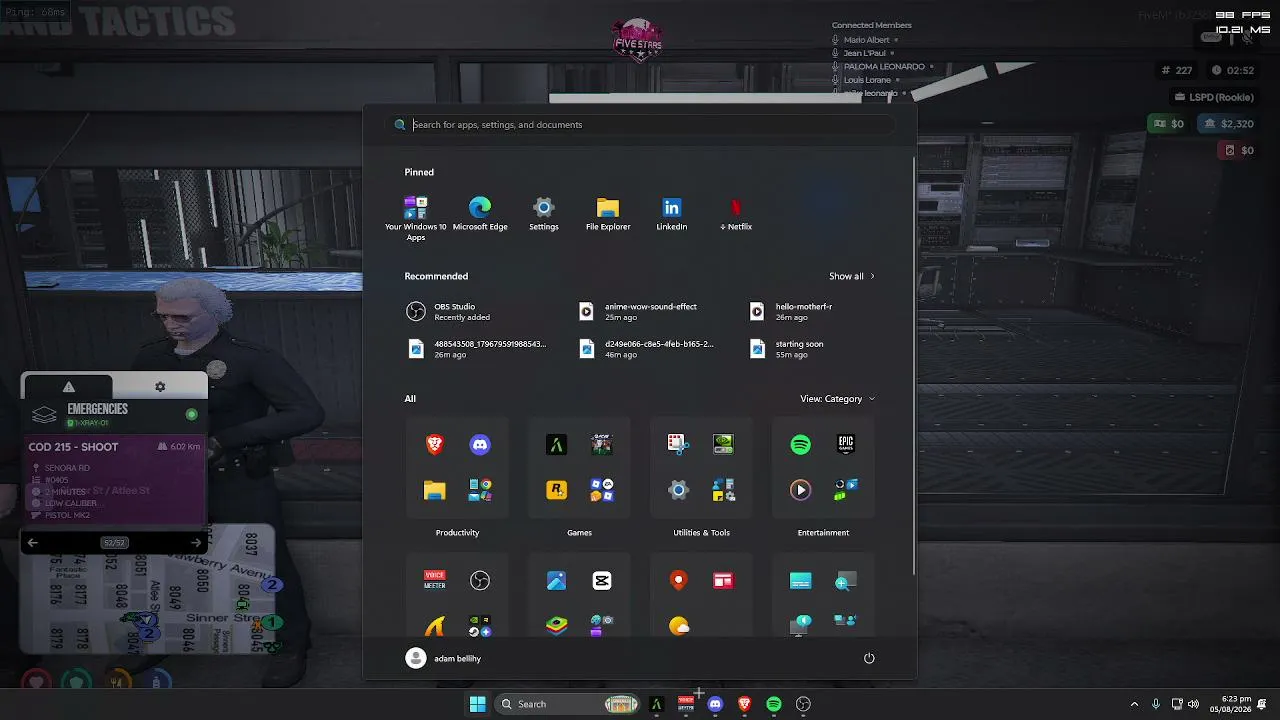Launch Rockstar Games Launcher in Games group
The image size is (1280, 720).
tap(557, 490)
